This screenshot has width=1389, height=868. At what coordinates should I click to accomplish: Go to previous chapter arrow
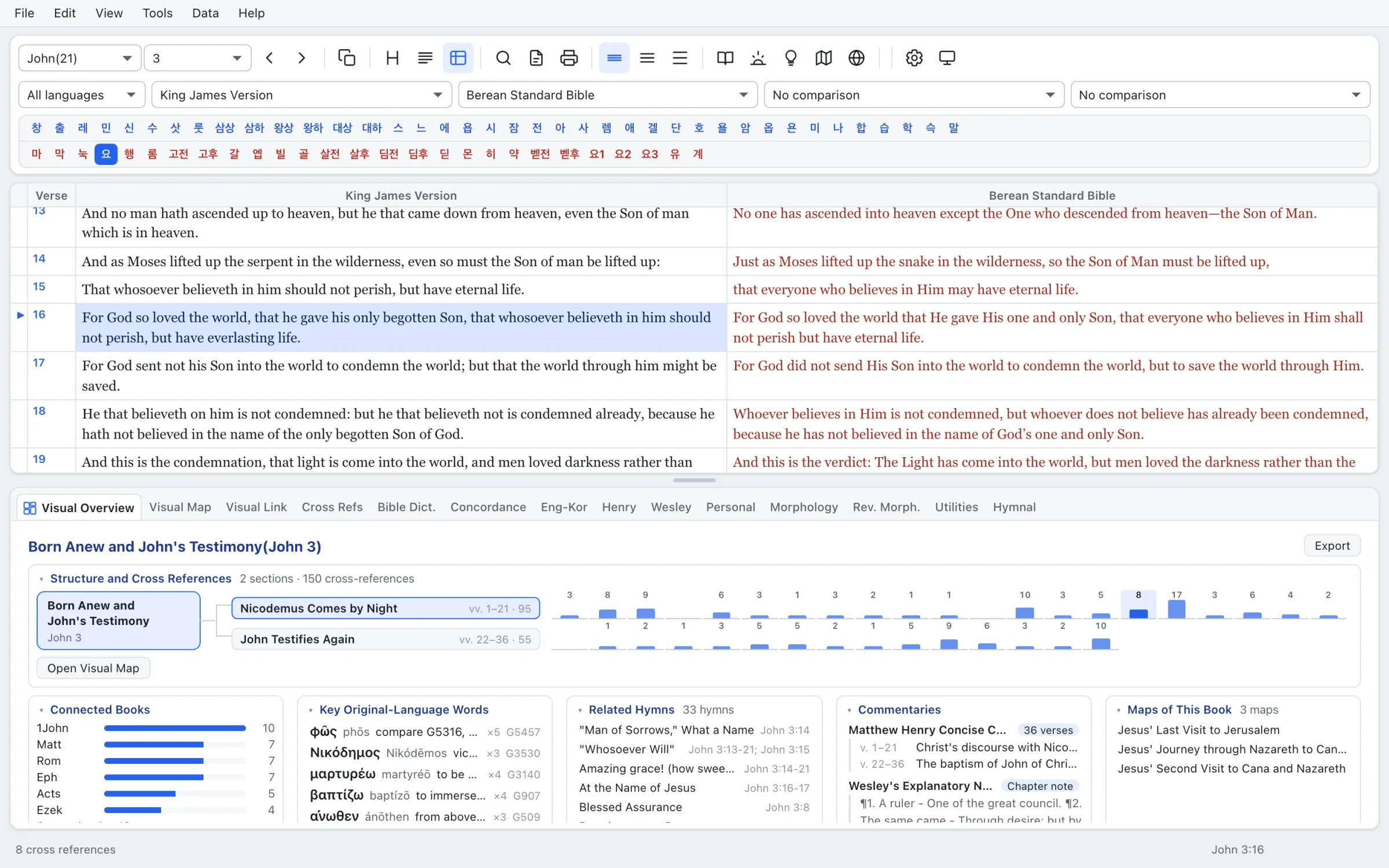click(x=269, y=58)
